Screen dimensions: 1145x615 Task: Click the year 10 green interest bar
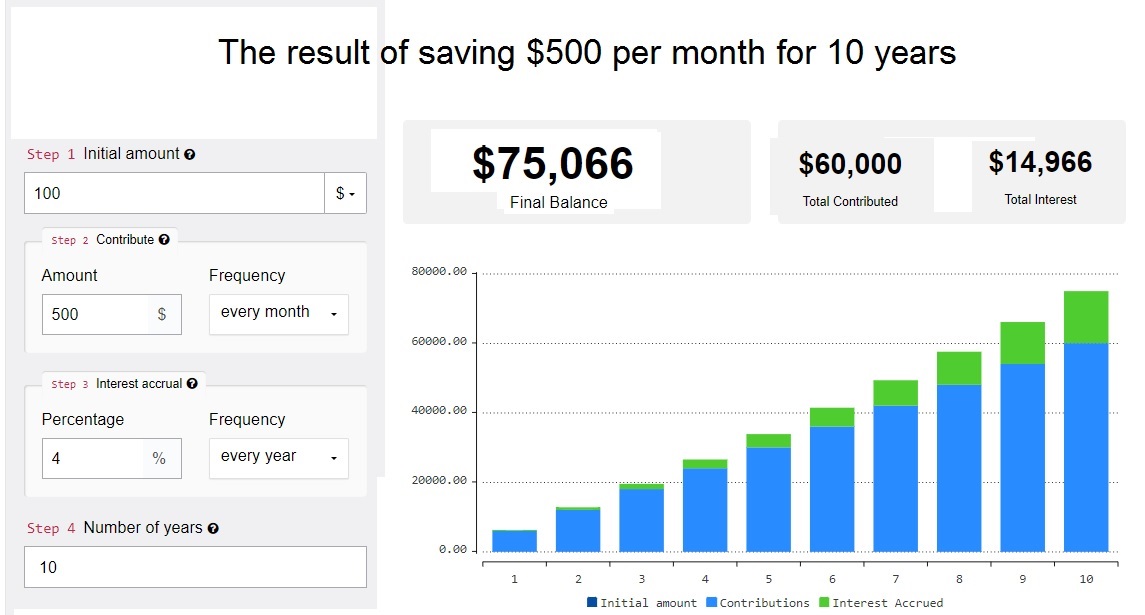1086,317
